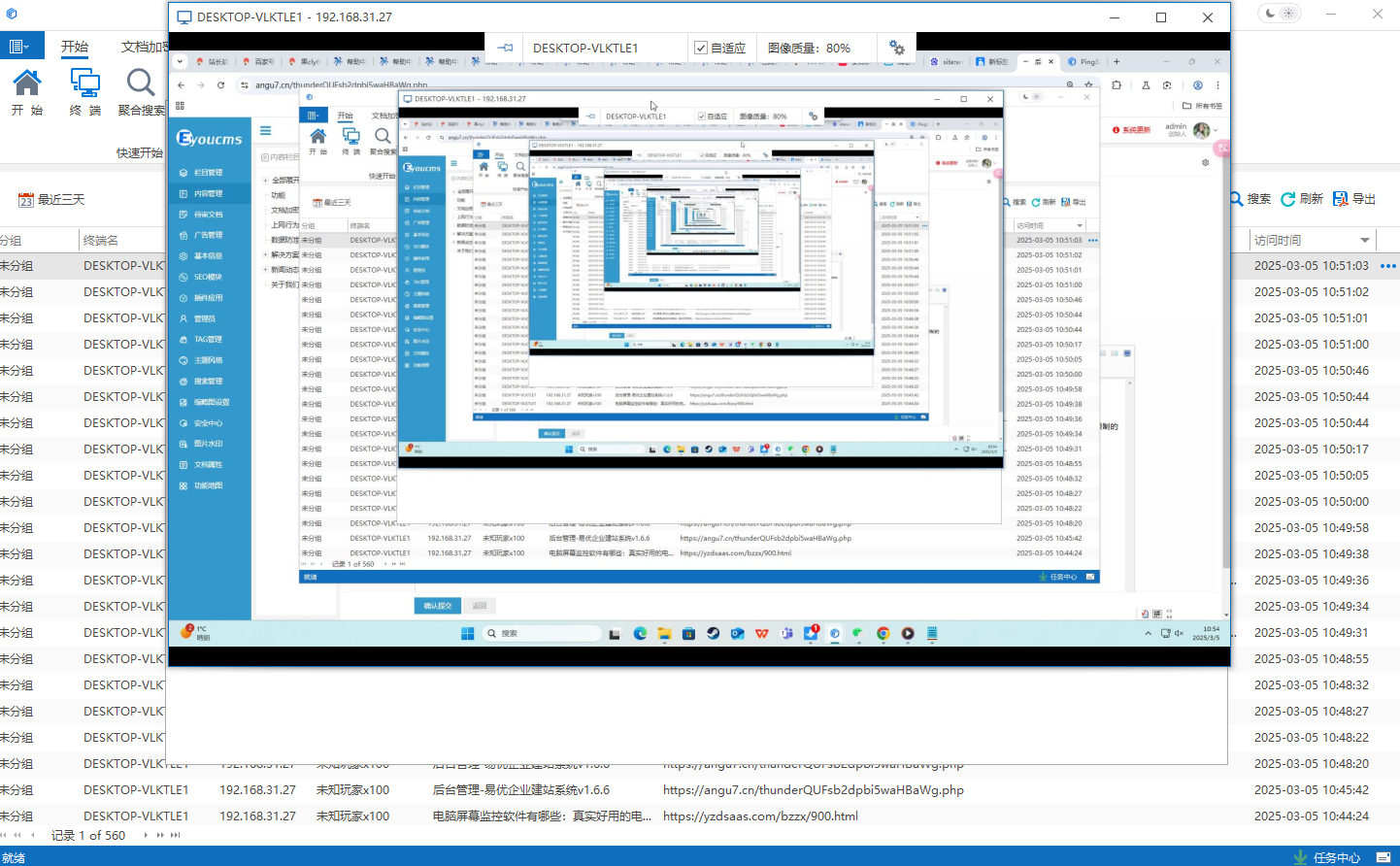Screen dimensions: 1400x866
Task: Click the 最近三天 calendar icon in the main app
Action: click(x=26, y=200)
